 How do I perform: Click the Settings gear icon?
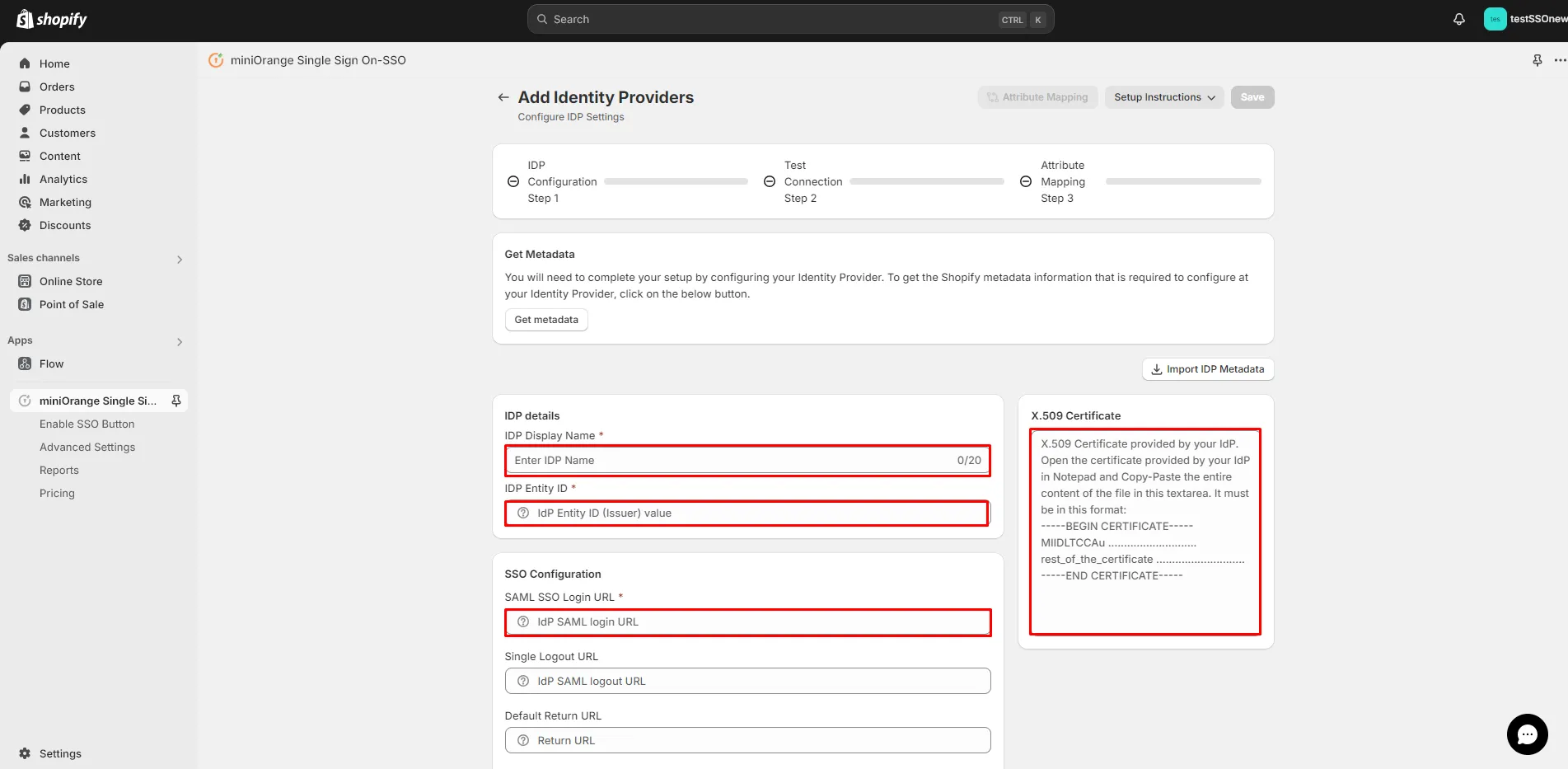(25, 753)
